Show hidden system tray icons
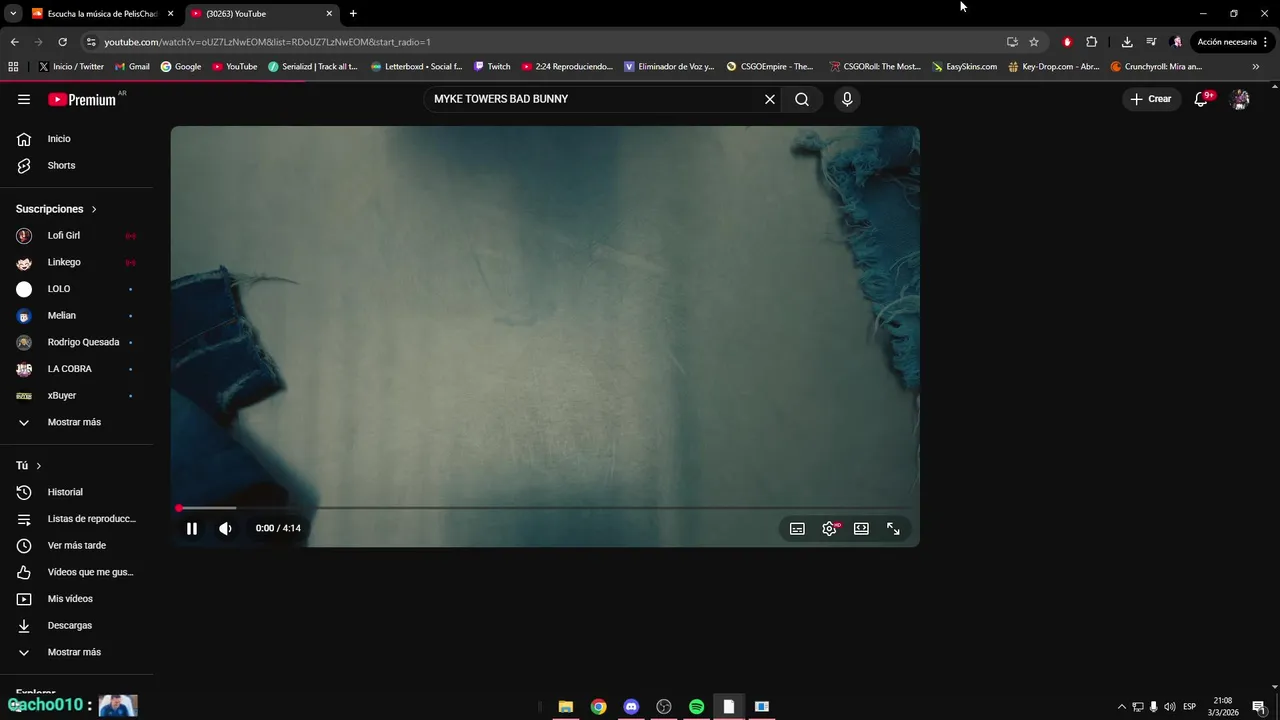The image size is (1280, 720). tap(1121, 707)
